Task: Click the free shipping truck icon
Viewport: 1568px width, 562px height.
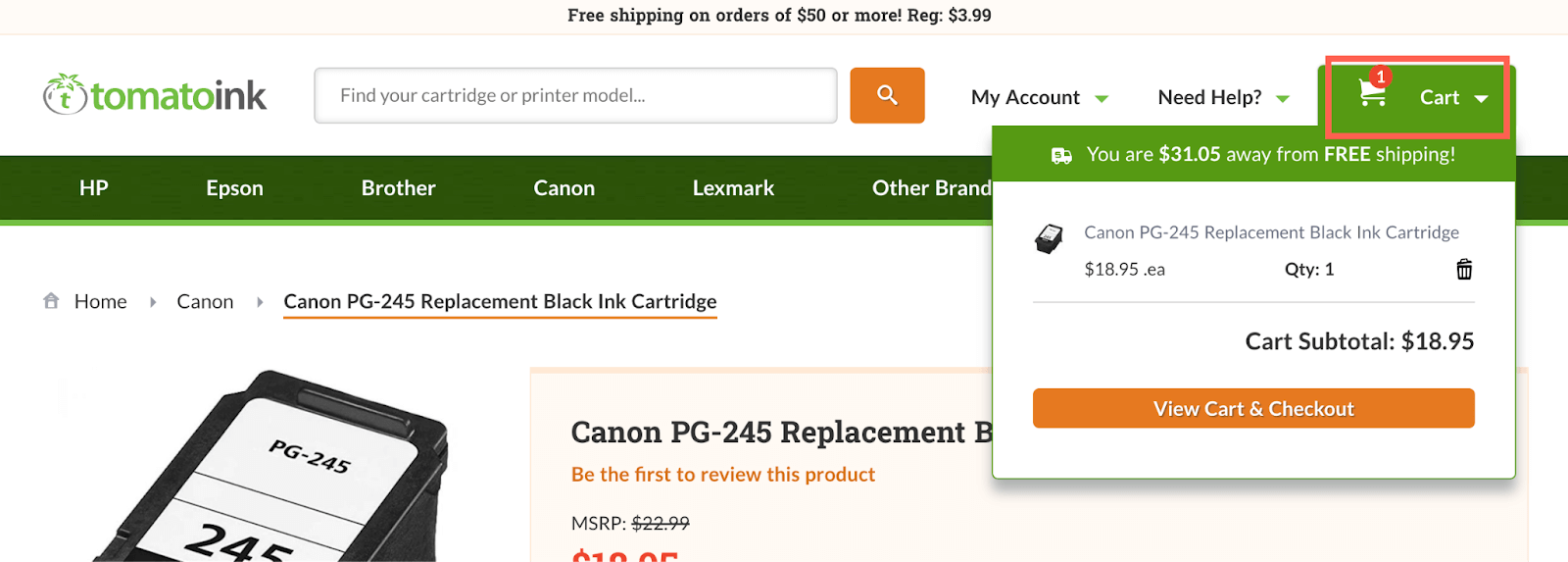Action: coord(1061,155)
